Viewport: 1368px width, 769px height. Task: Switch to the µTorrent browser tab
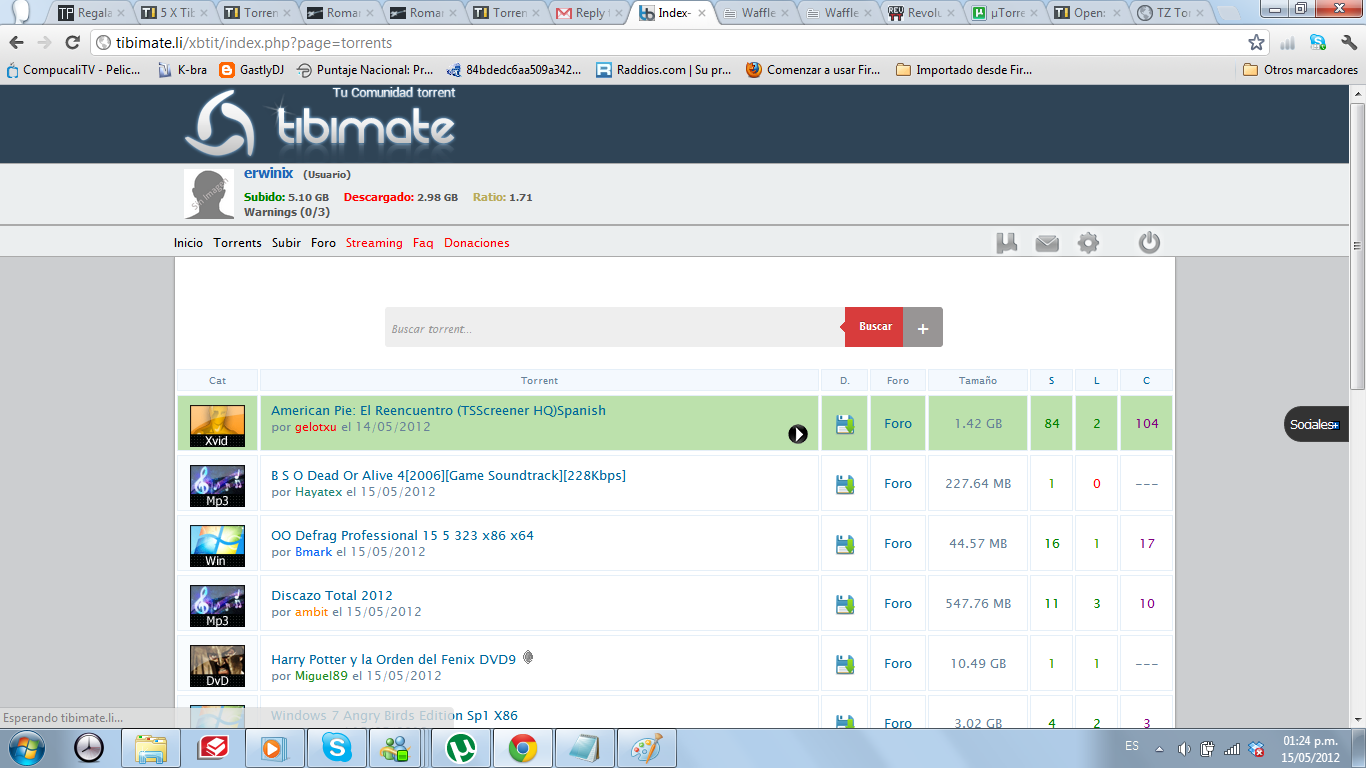point(1006,13)
